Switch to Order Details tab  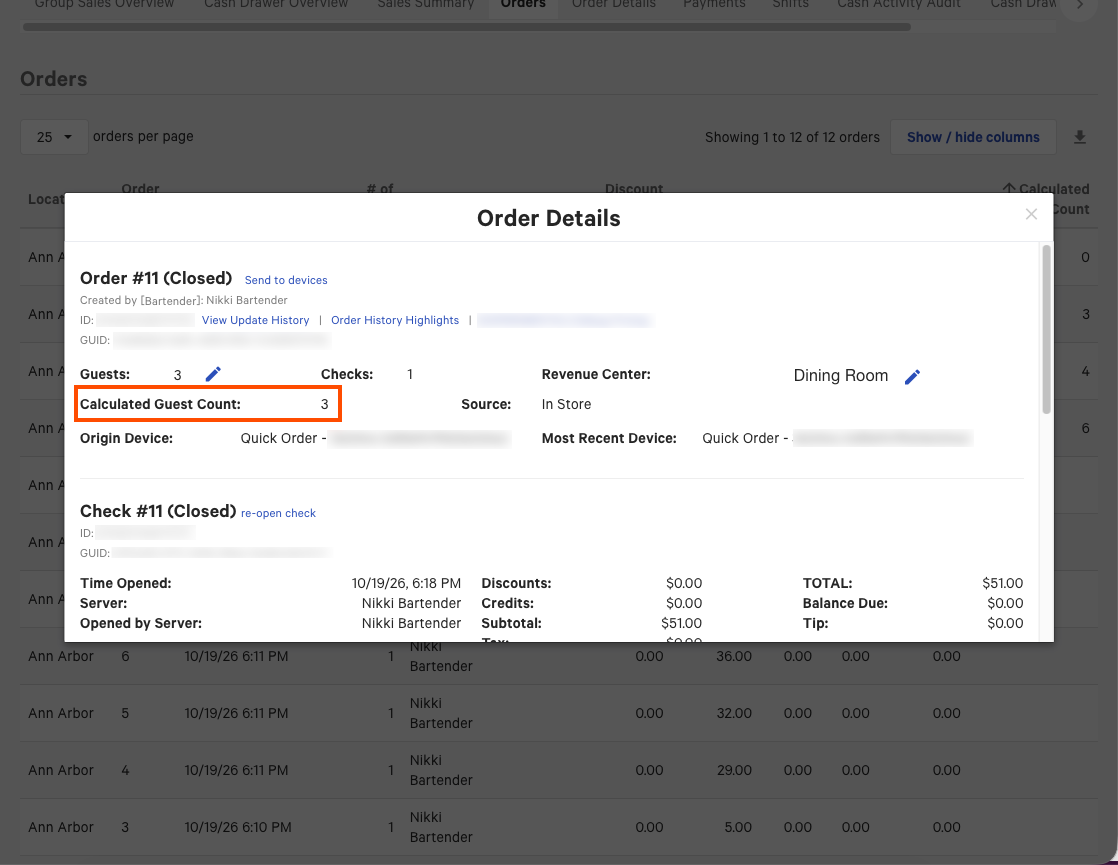613,4
